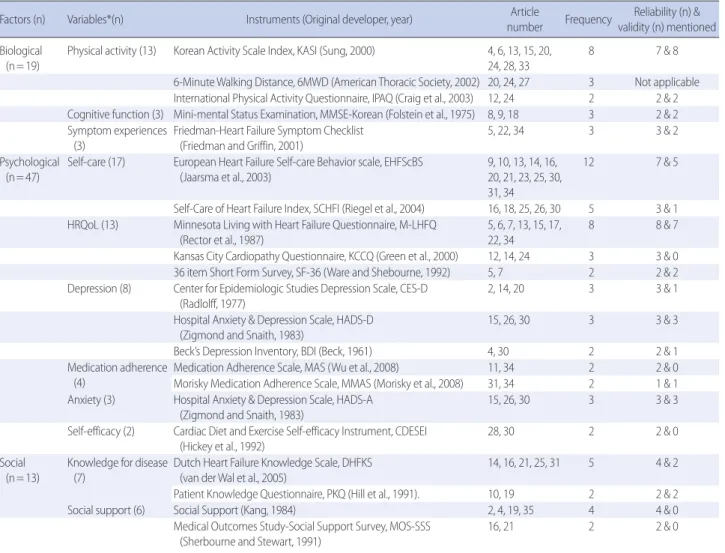Image resolution: width=725 pixels, height=553 pixels.
Task: Select "International Physical Activity Questionnaire, IPAQ" row
Action: pyautogui.click(x=323, y=98)
